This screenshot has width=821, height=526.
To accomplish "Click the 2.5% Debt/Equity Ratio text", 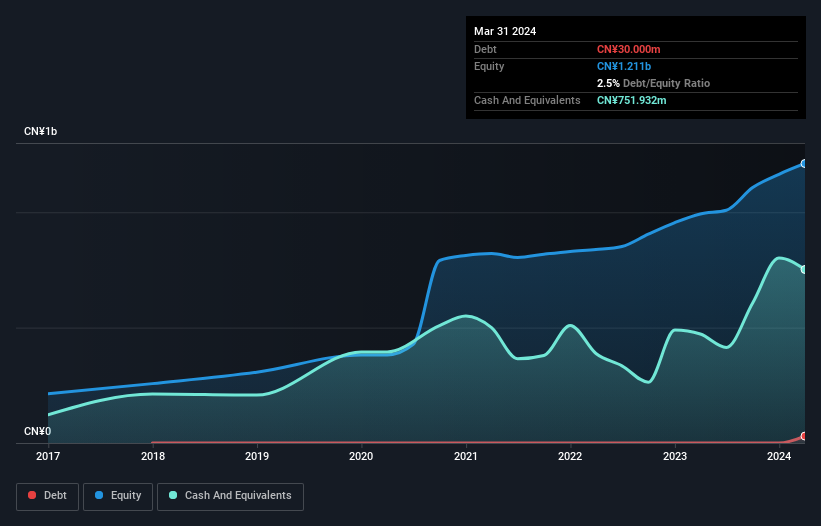I will pyautogui.click(x=653, y=83).
